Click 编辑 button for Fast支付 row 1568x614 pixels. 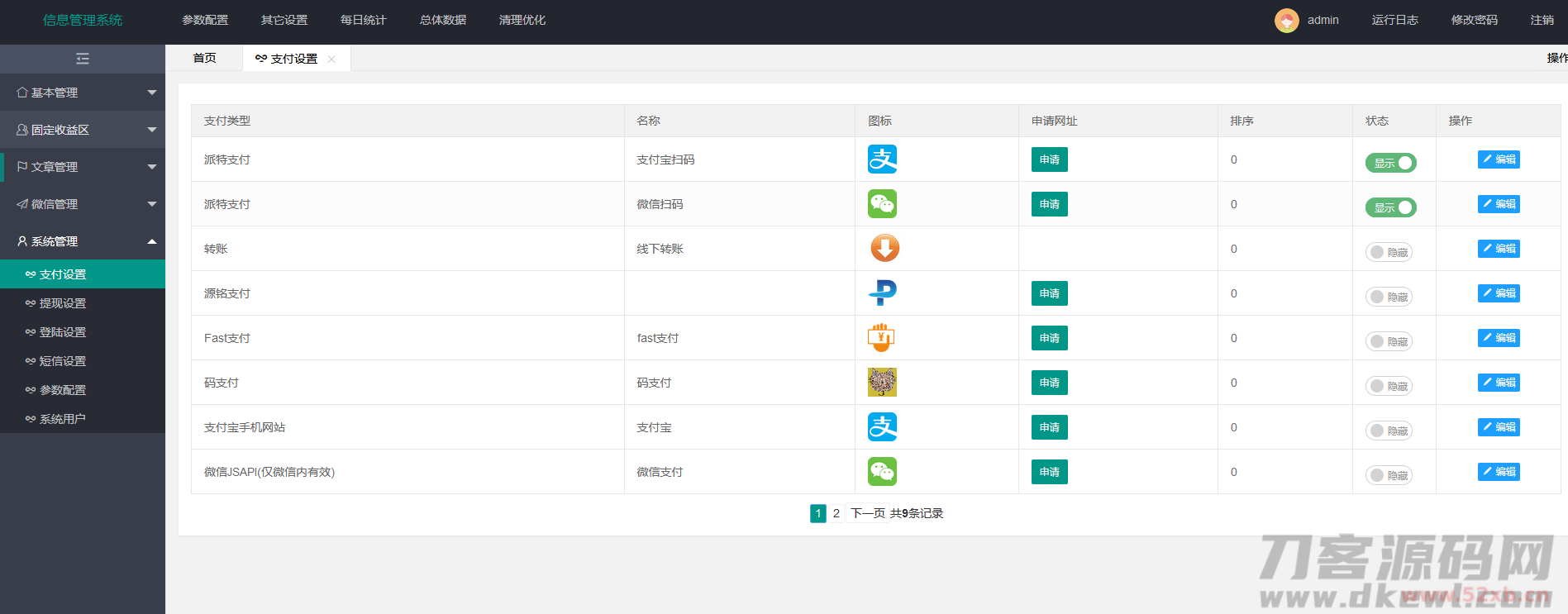pyautogui.click(x=1498, y=338)
